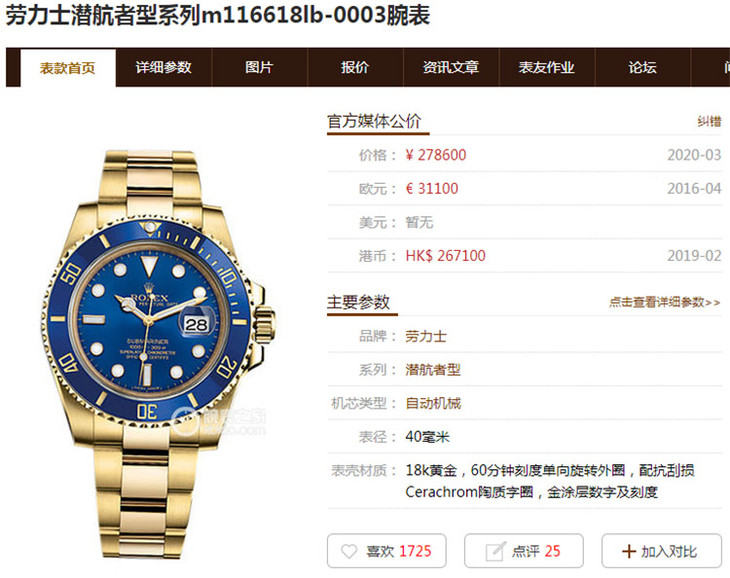Click the plus icon on 加入对比
Image resolution: width=730 pixels, height=578 pixels.
pos(629,551)
